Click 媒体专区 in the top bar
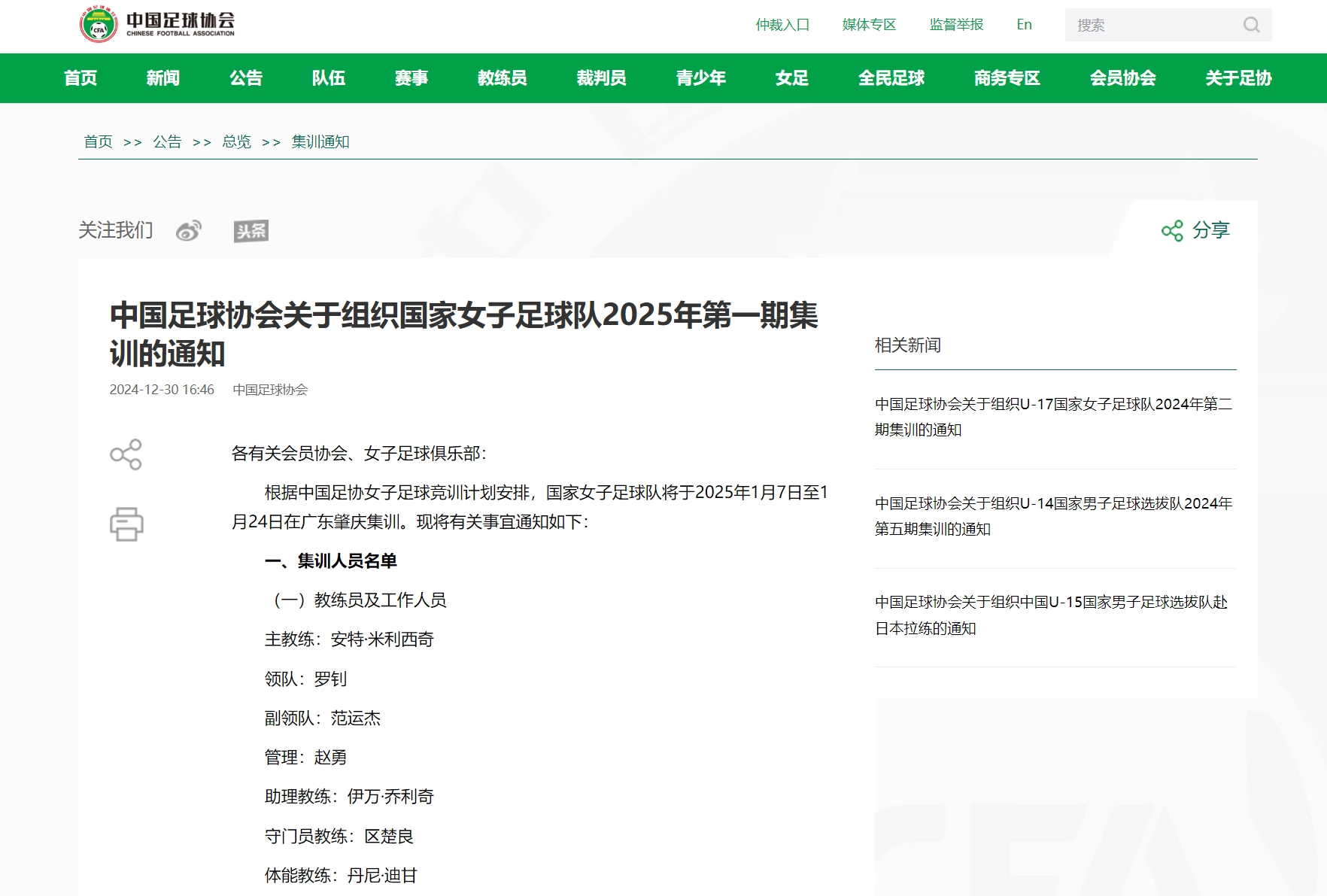The width and height of the screenshot is (1327, 896). 869,25
